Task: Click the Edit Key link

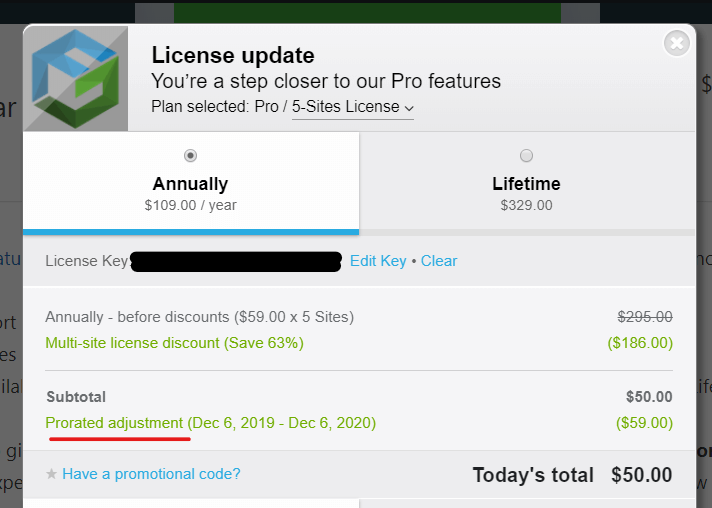Action: click(378, 261)
